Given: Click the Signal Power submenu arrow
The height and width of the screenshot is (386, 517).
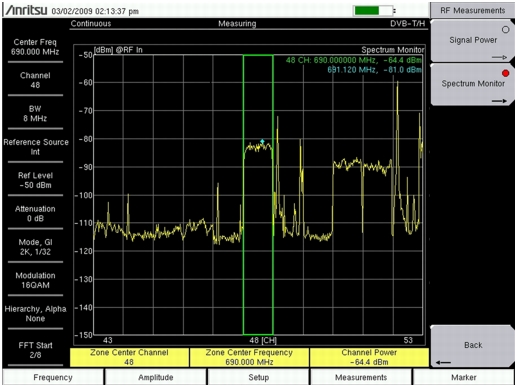Looking at the screenshot, I should pyautogui.click(x=499, y=57).
